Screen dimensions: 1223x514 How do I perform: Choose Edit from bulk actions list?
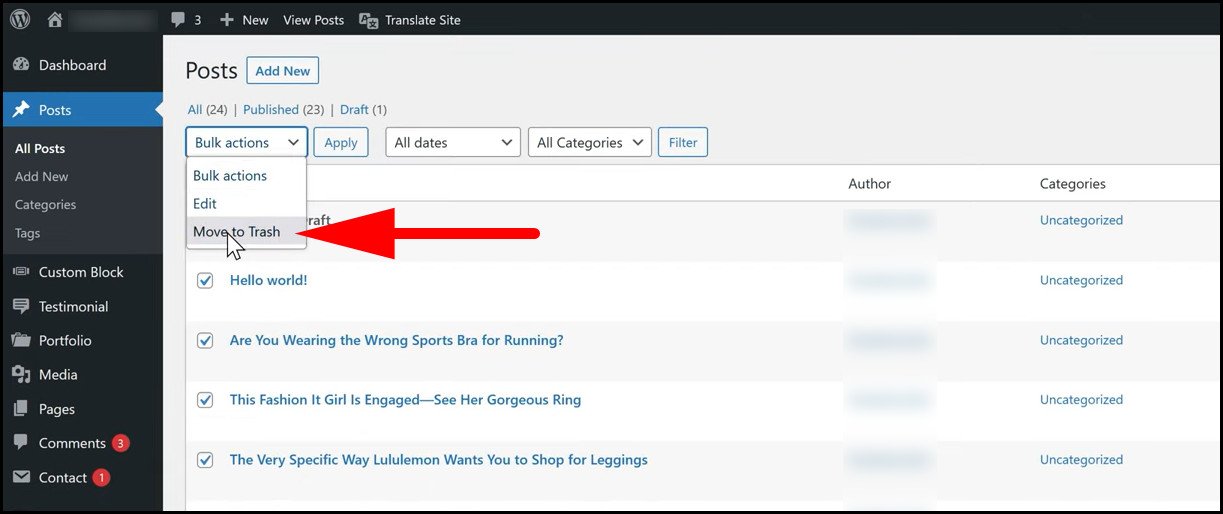[x=205, y=203]
